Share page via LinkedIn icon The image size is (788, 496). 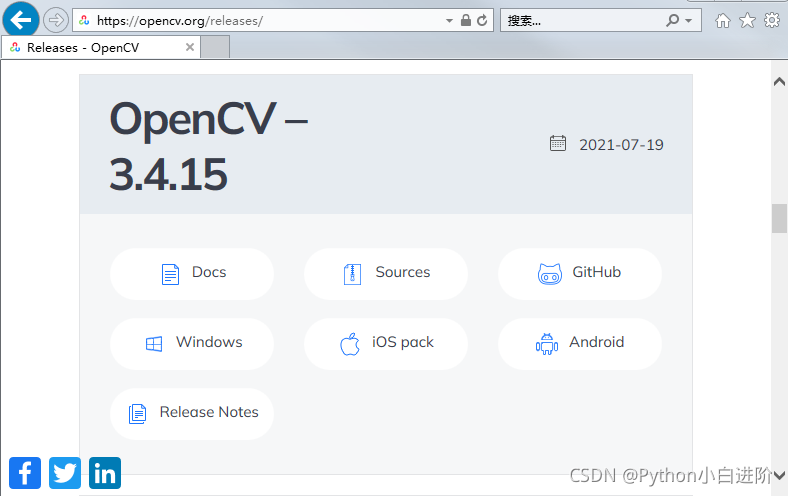(x=105, y=473)
